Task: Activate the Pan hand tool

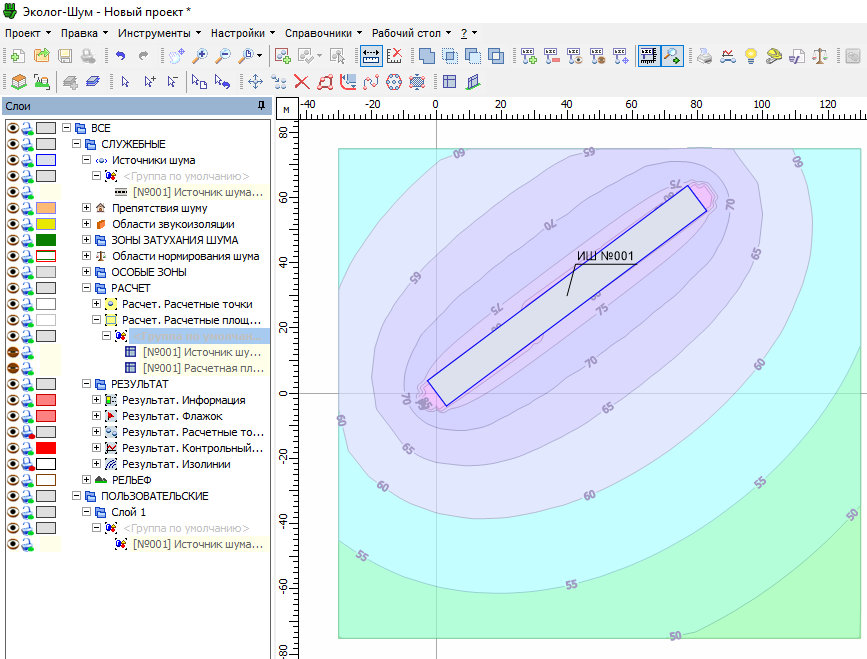Action: click(177, 56)
